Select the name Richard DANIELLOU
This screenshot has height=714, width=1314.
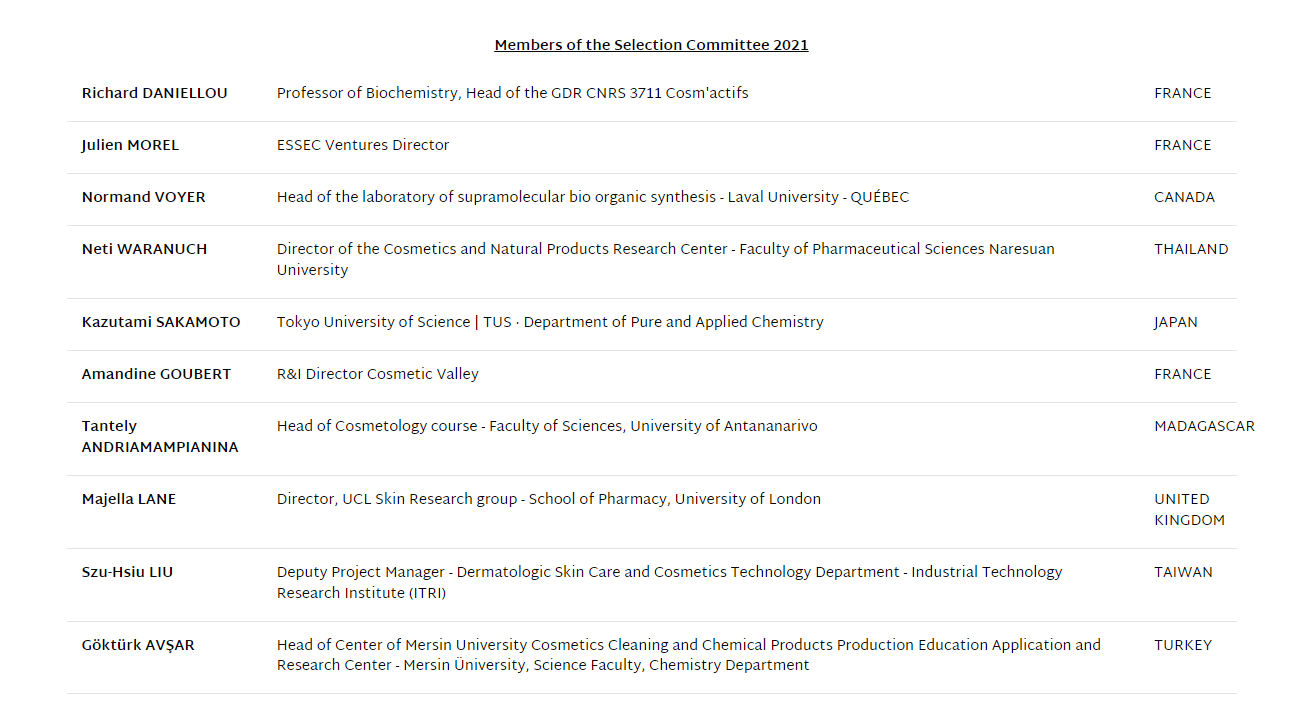154,93
